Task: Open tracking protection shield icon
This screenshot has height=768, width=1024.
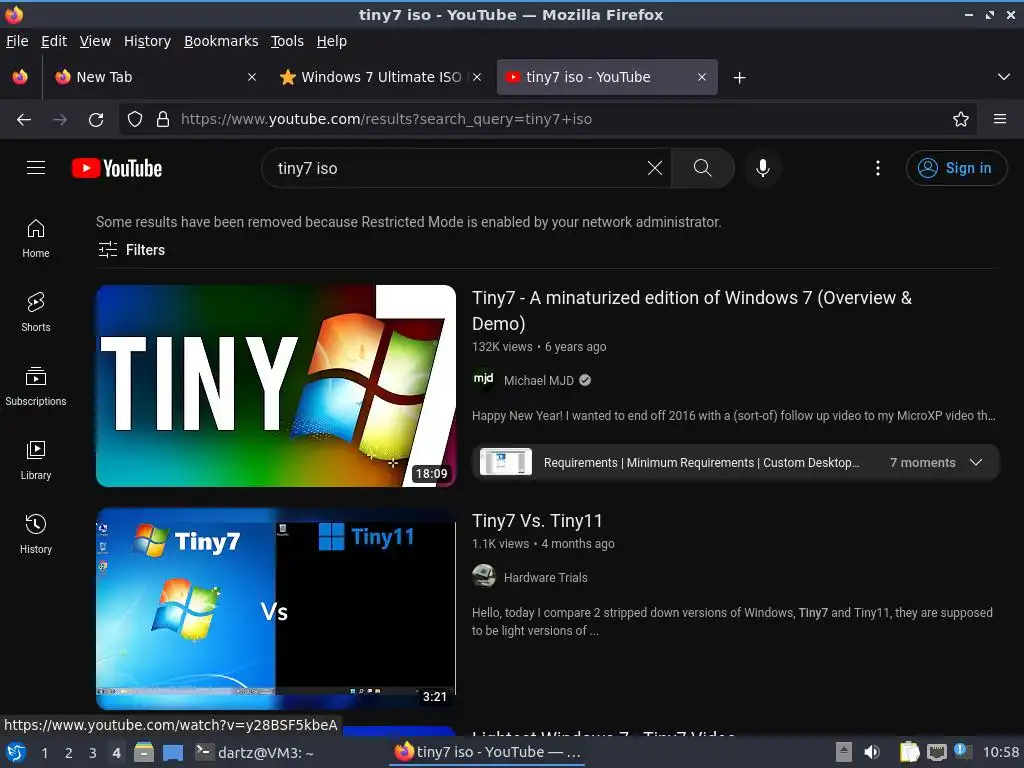Action: pyautogui.click(x=135, y=120)
